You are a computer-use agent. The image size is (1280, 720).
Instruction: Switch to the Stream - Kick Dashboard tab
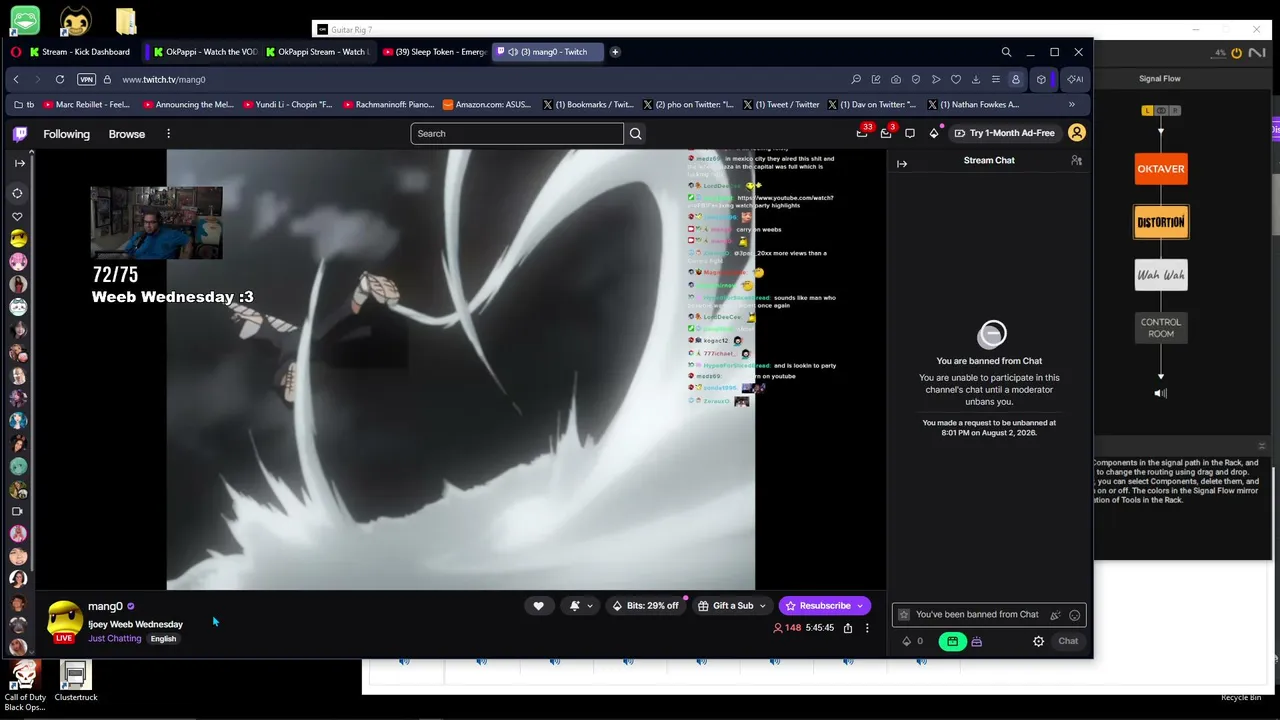click(x=81, y=52)
